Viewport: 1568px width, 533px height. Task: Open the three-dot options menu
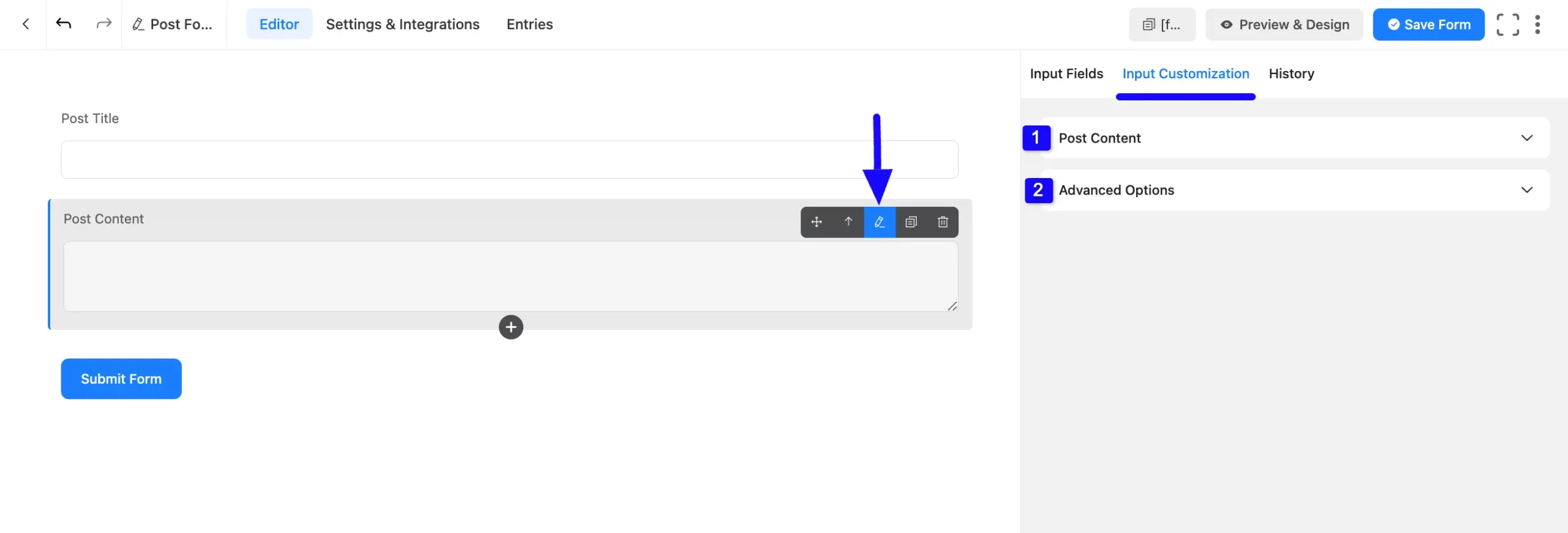coord(1539,24)
